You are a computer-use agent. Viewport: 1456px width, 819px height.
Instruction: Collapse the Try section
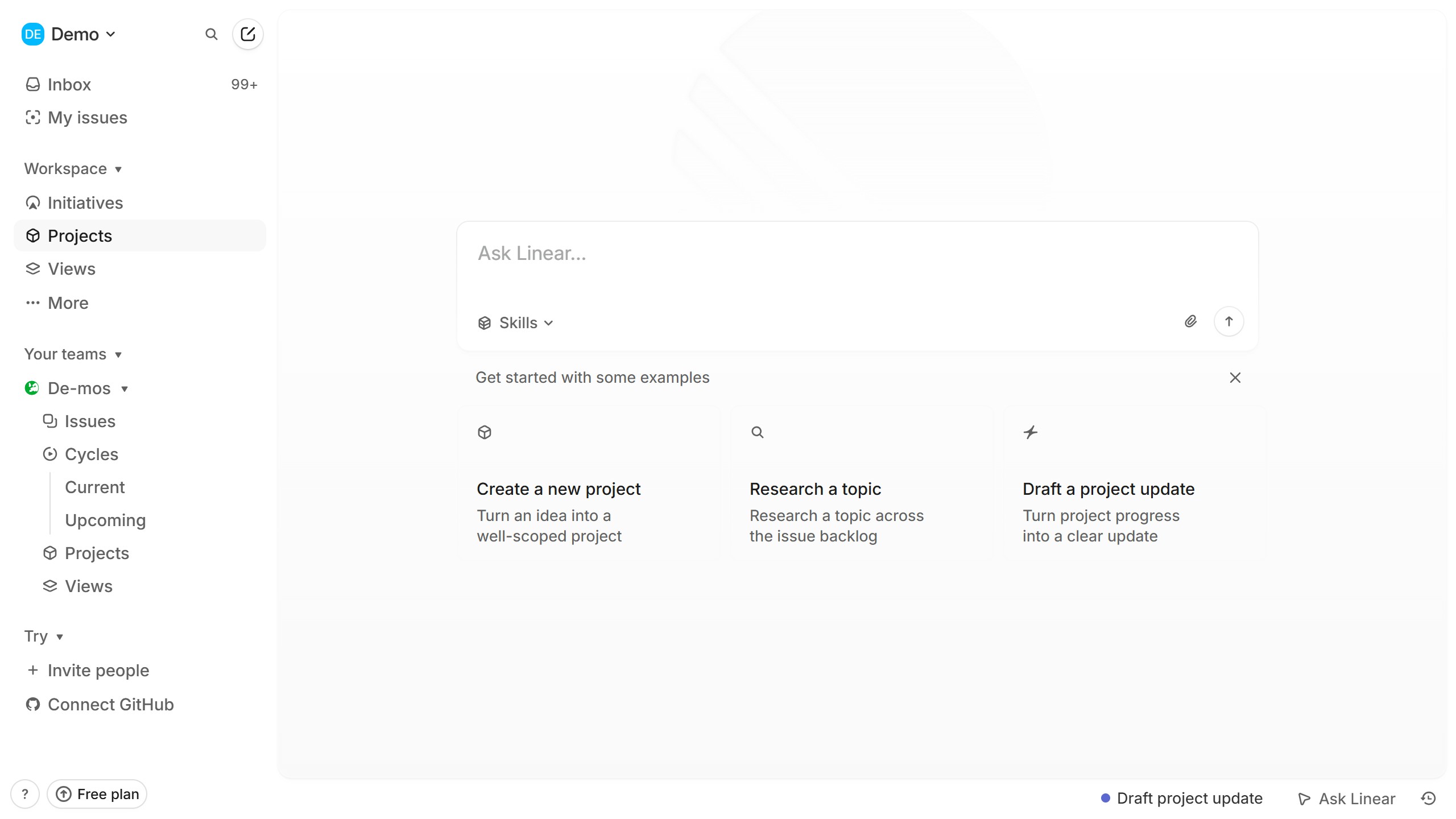coord(43,636)
